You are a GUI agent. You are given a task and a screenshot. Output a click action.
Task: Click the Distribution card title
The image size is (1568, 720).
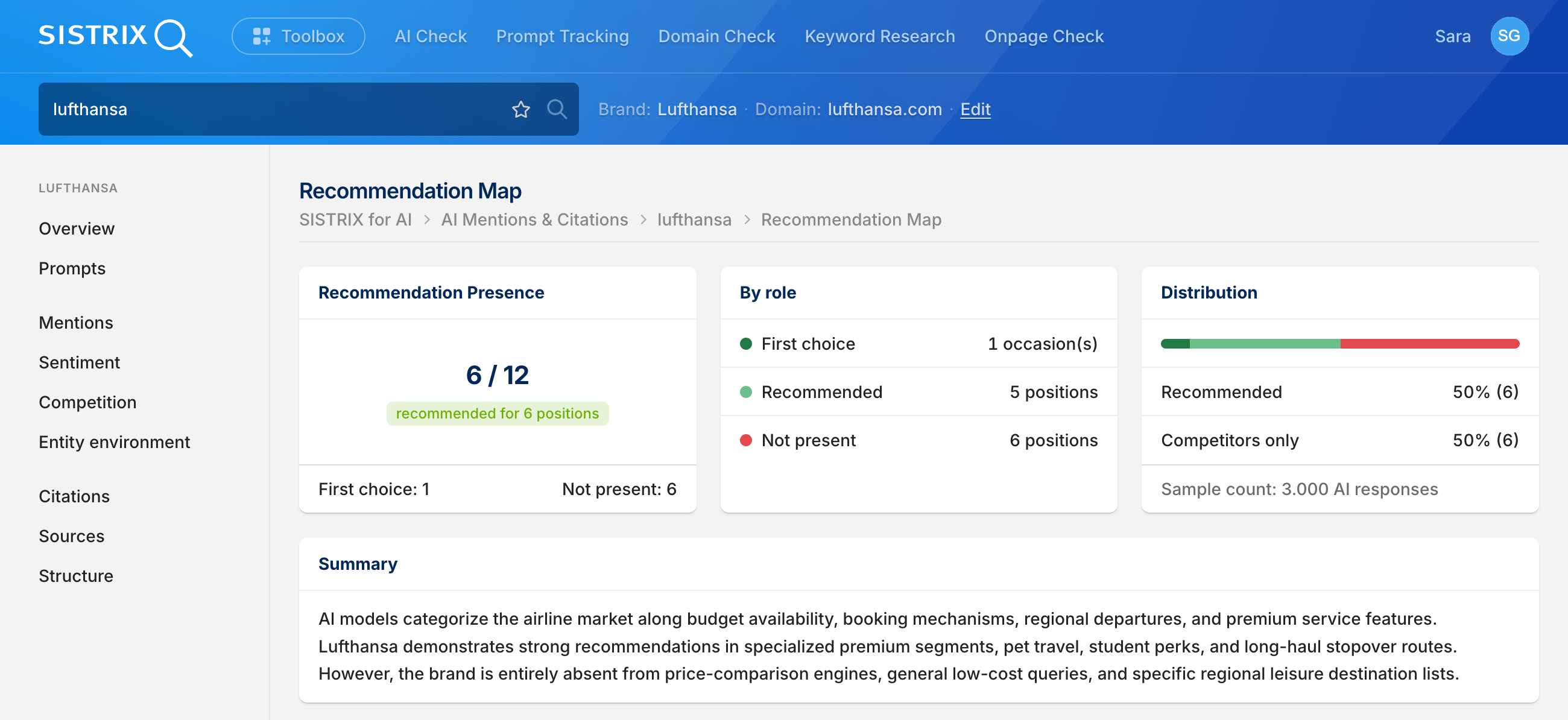(x=1209, y=292)
